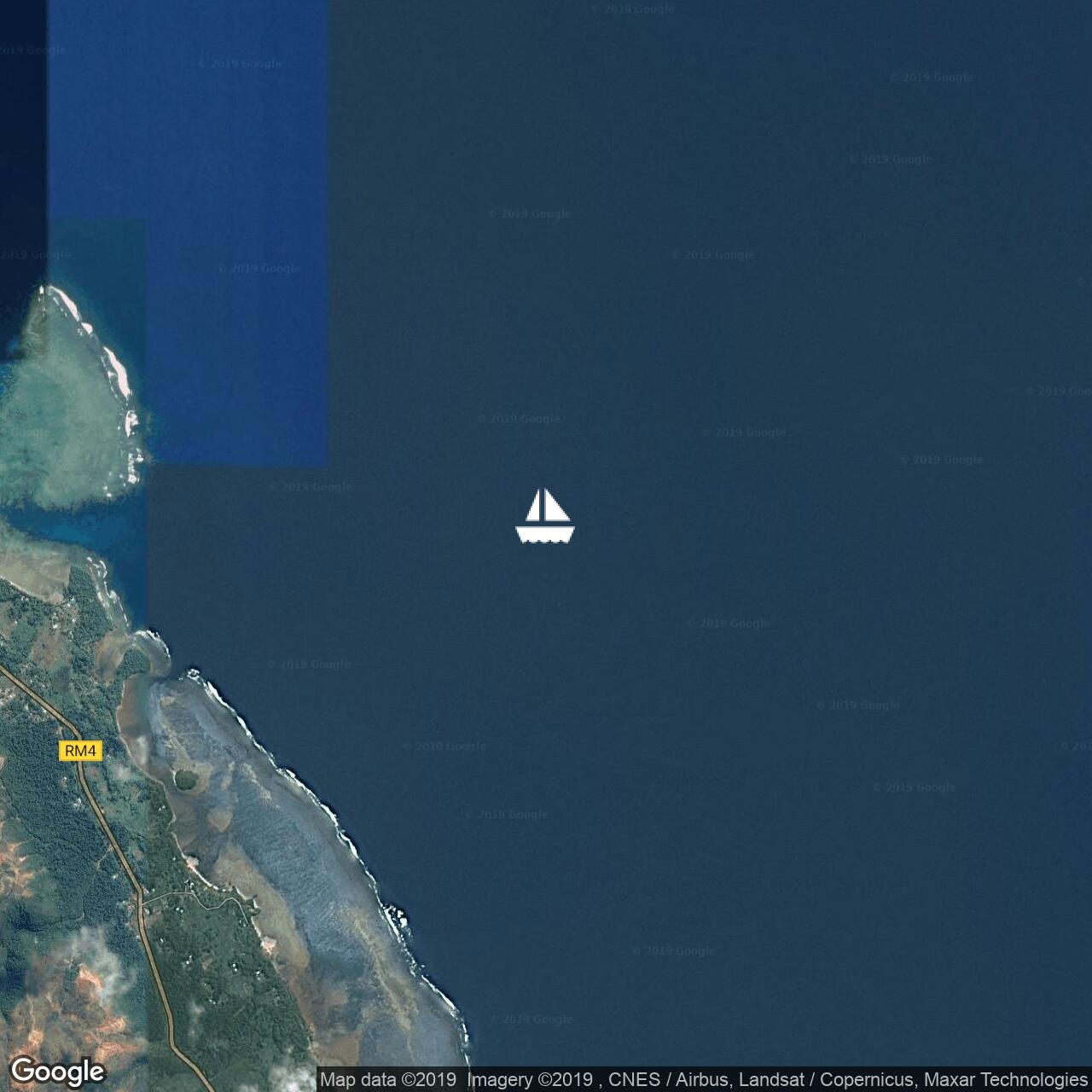Click the 'Imagery ©2019' attribution text
The width and height of the screenshot is (1092, 1092).
pyautogui.click(x=530, y=1080)
